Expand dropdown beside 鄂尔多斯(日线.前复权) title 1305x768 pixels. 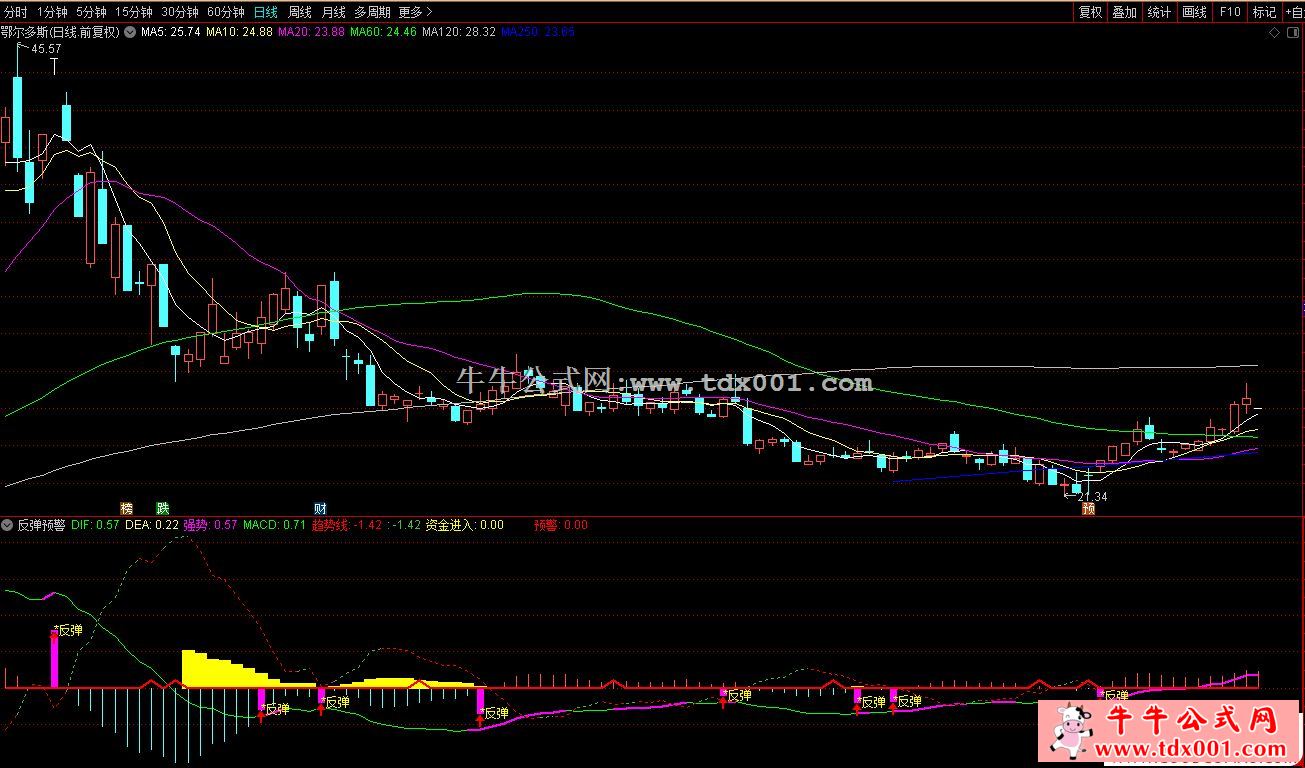click(x=129, y=32)
